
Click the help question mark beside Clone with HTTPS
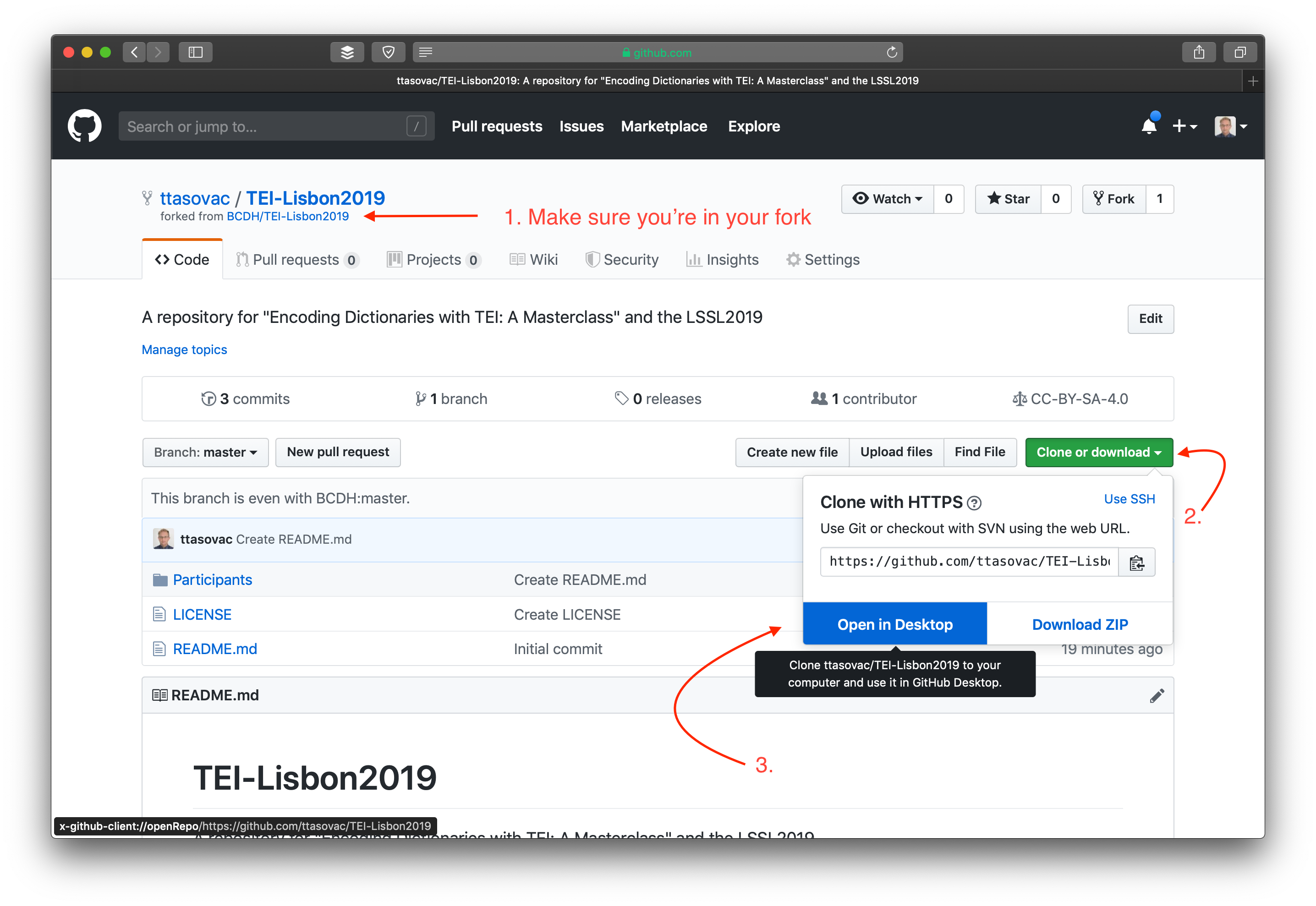[974, 503]
